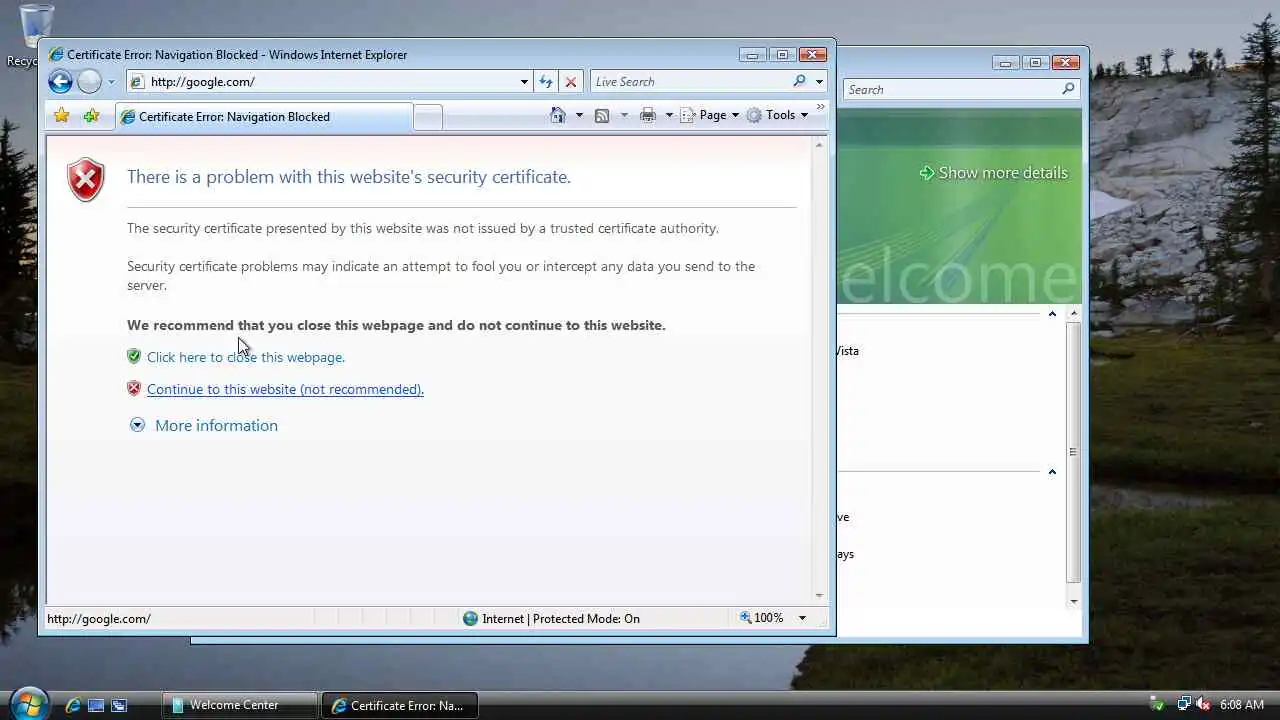The height and width of the screenshot is (720, 1280).
Task: Open the Tools menu
Action: pyautogui.click(x=777, y=115)
